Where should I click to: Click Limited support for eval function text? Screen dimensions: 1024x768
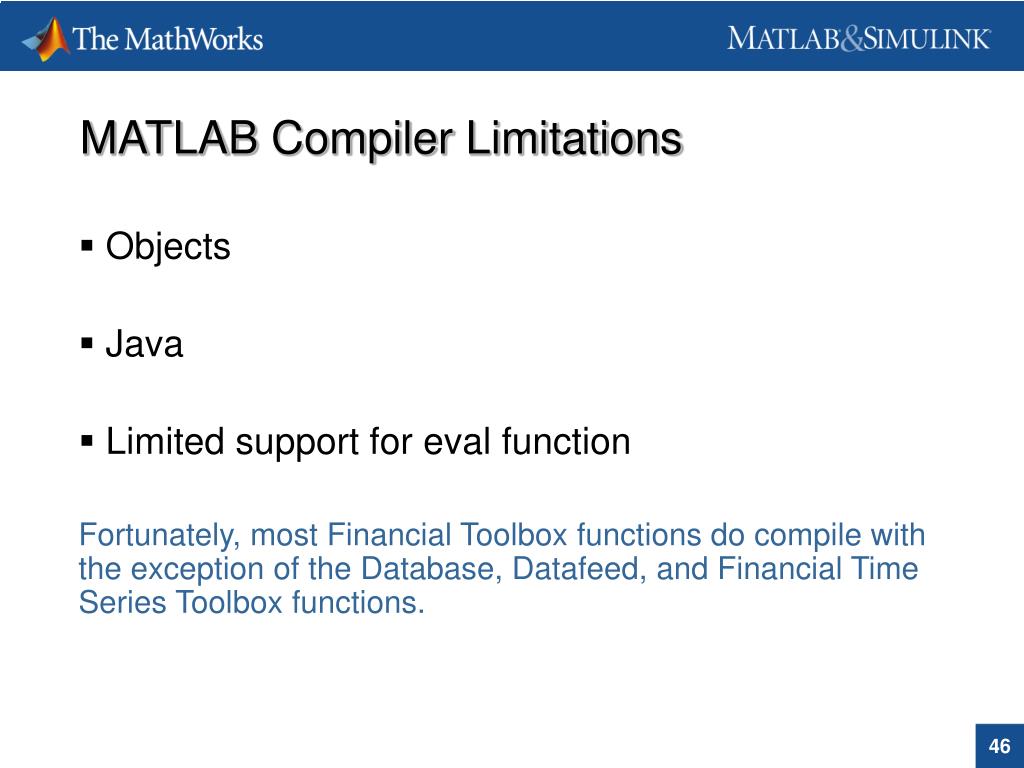tap(368, 442)
